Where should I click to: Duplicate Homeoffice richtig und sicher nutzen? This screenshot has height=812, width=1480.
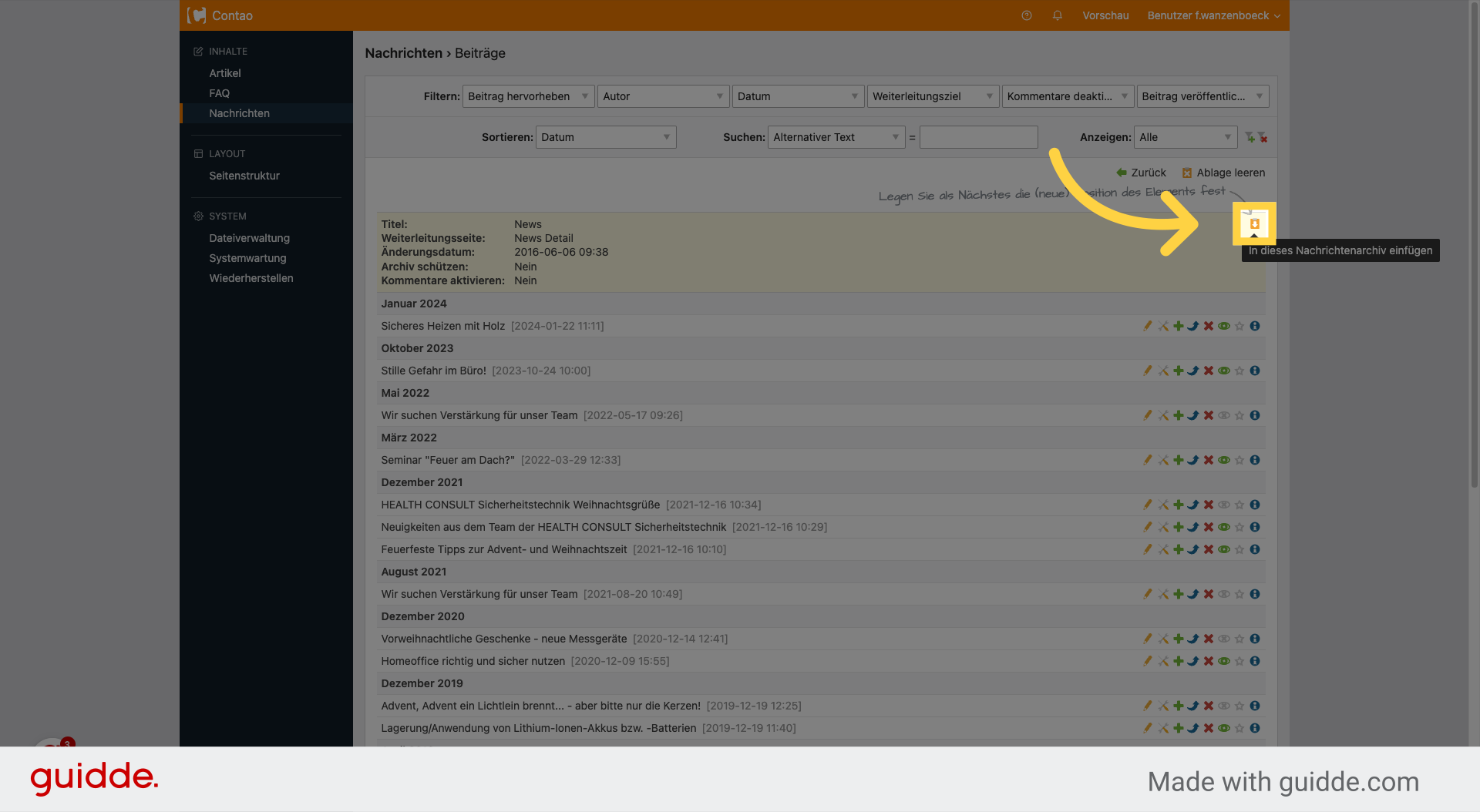click(x=1178, y=661)
